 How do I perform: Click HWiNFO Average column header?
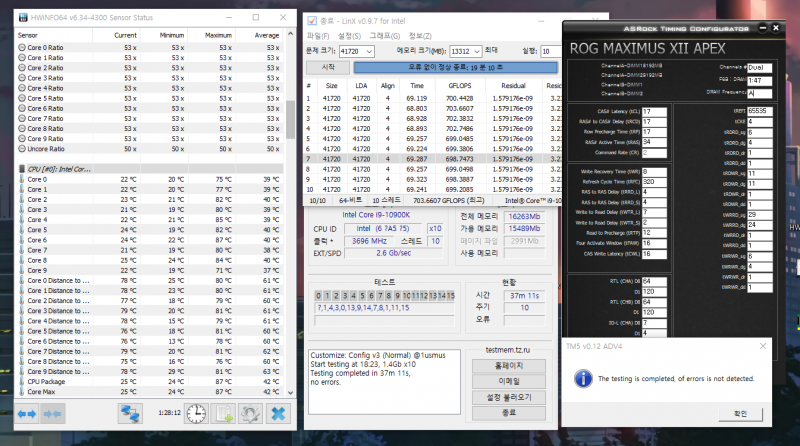(x=259, y=35)
